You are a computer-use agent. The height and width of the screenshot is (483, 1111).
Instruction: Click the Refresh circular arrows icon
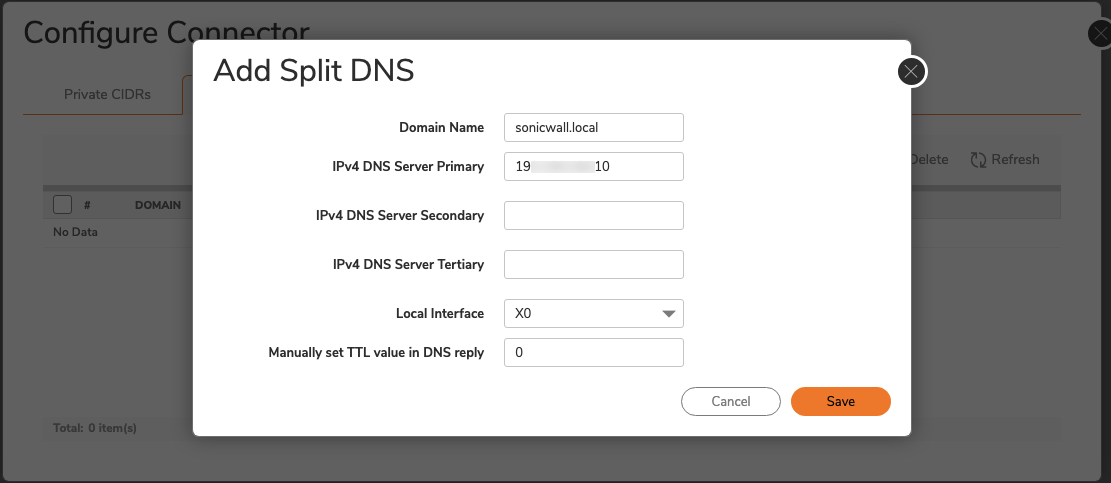pos(978,160)
